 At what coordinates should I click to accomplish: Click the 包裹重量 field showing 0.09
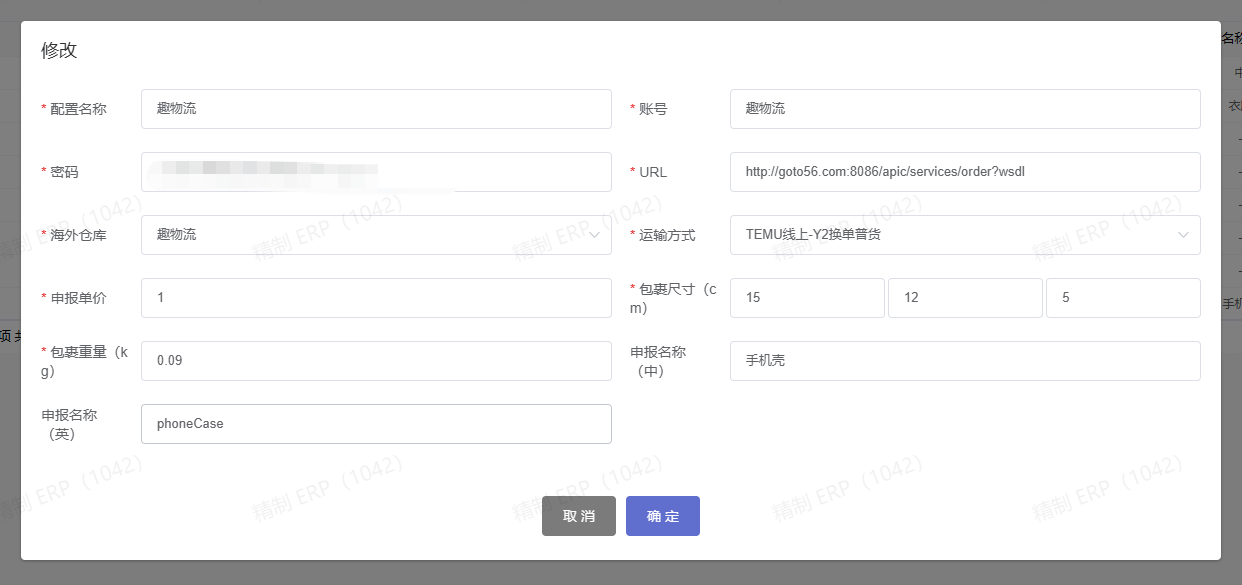pos(375,361)
